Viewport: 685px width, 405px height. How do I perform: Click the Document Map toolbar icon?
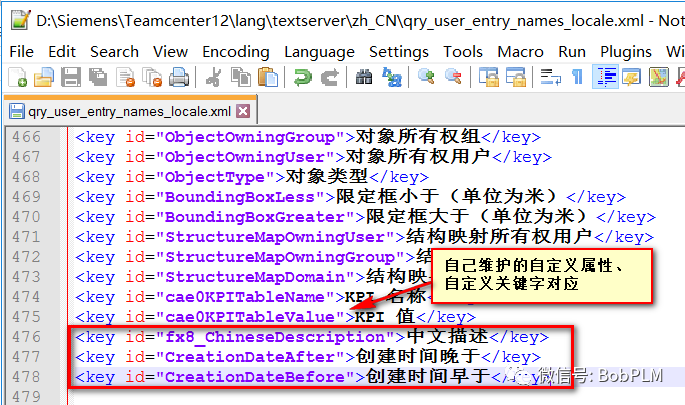click(659, 77)
